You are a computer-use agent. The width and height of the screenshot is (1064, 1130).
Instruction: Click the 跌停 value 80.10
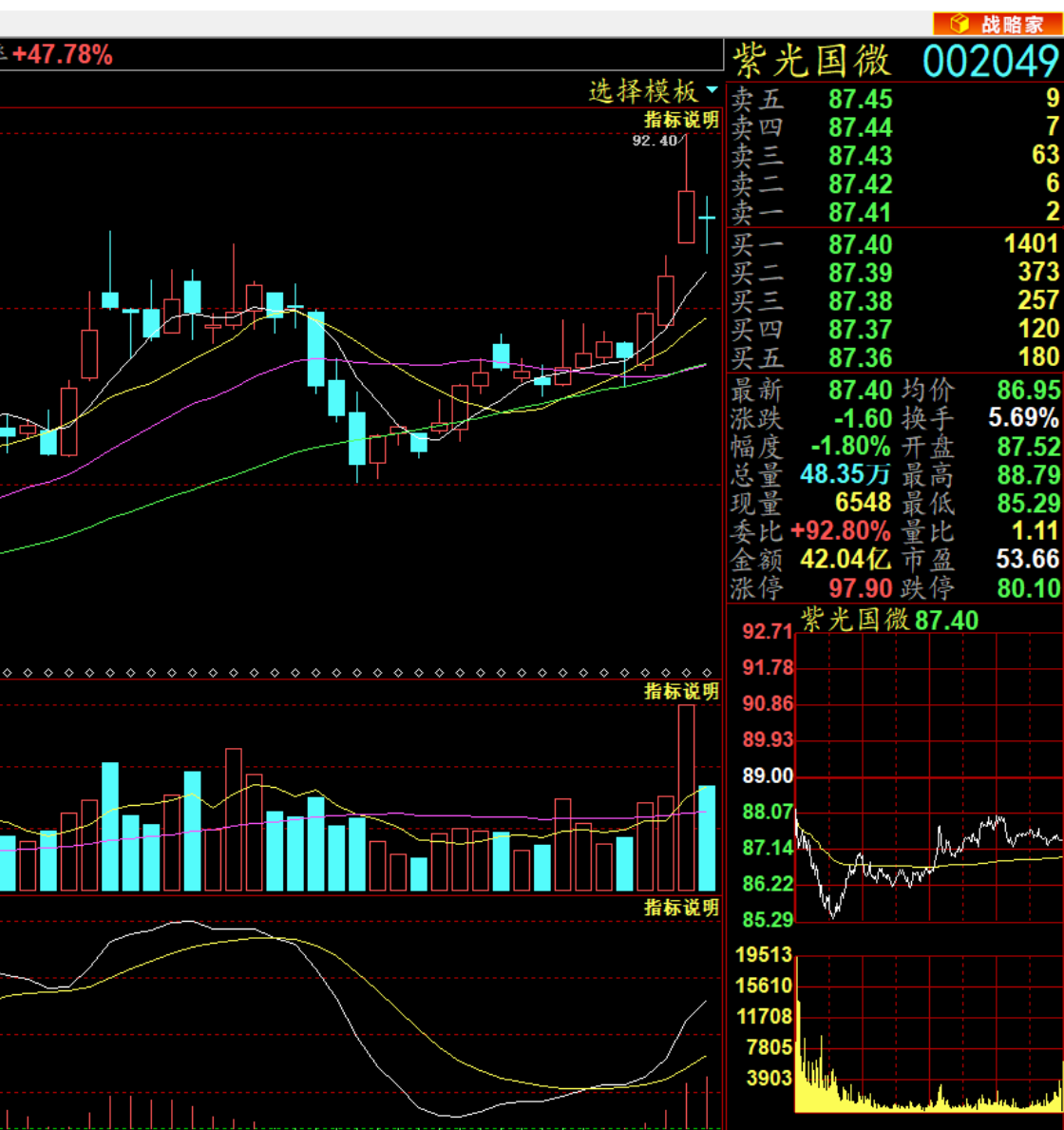point(1029,588)
